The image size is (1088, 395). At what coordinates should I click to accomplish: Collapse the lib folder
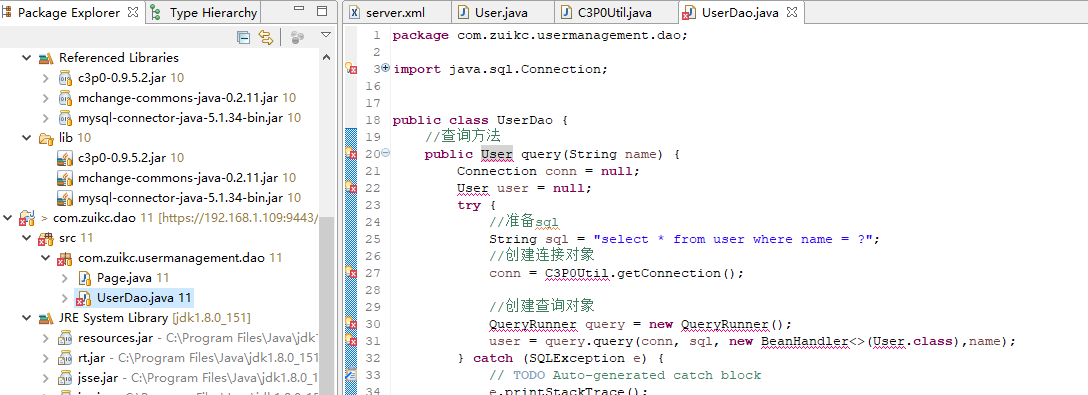coord(26,138)
